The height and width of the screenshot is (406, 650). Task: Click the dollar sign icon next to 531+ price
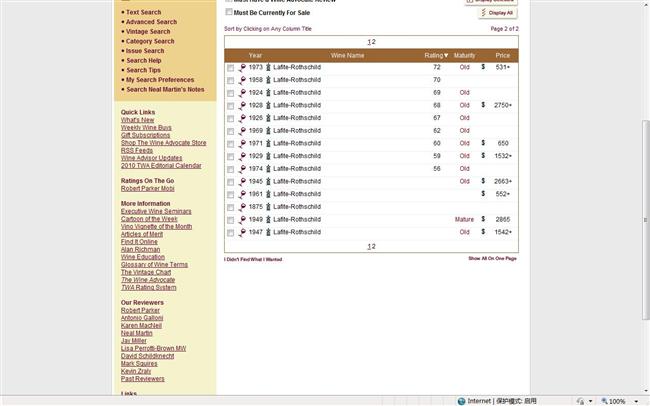(483, 67)
